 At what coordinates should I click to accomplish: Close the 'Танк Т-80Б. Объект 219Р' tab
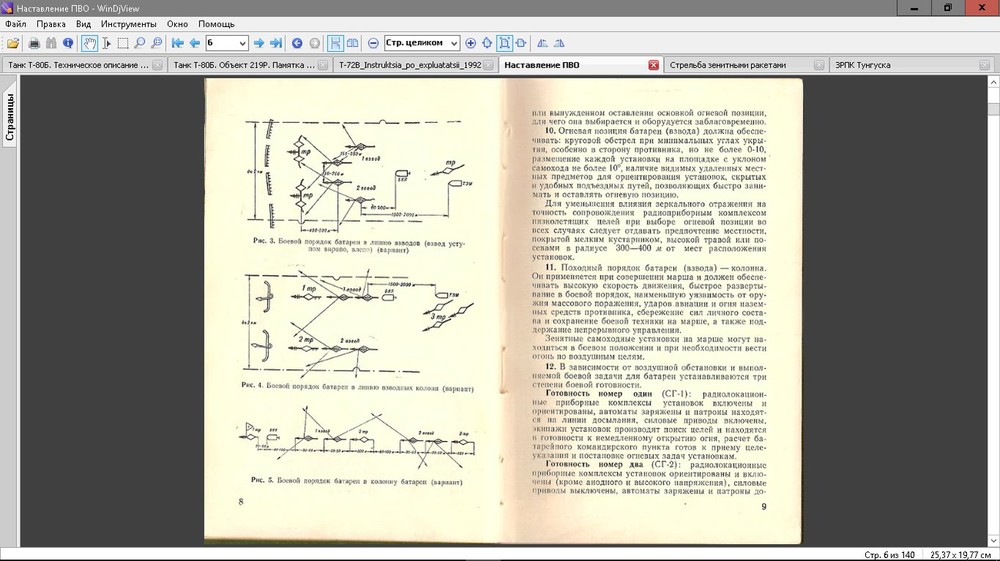pyautogui.click(x=323, y=65)
